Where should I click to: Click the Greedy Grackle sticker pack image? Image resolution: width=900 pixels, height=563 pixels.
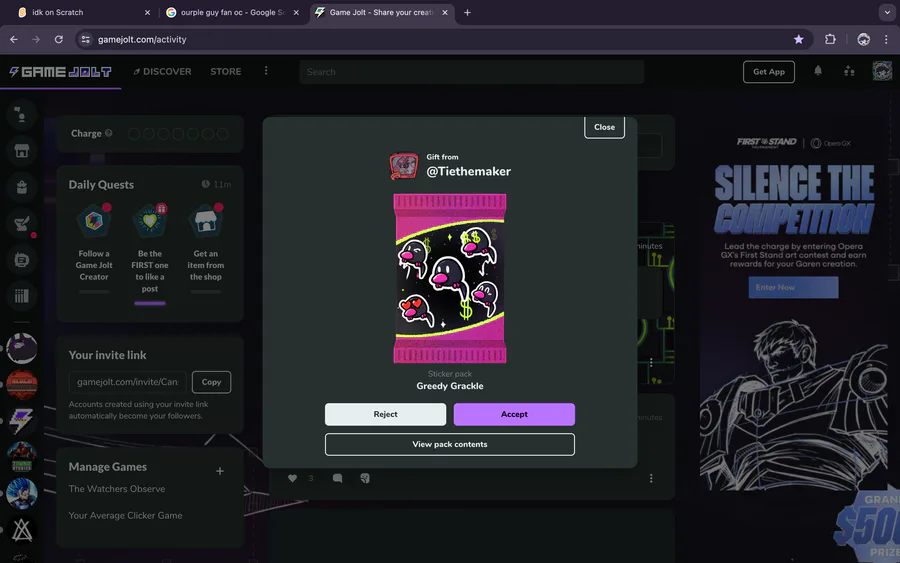(x=449, y=278)
